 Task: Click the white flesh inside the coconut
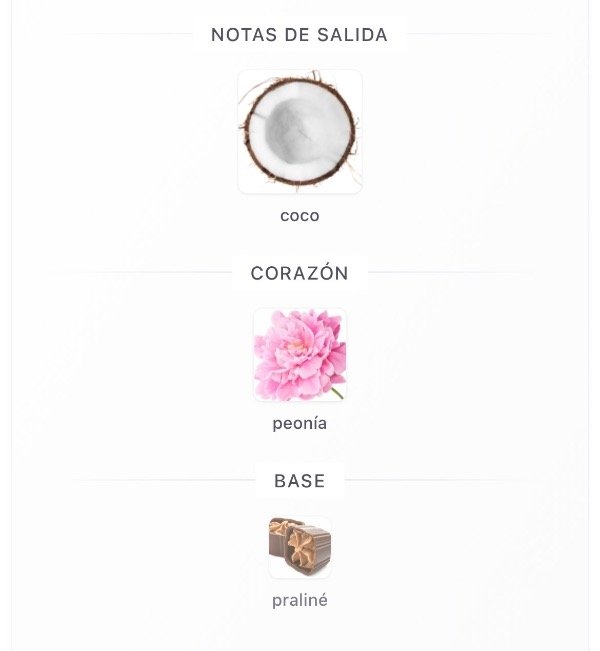296,127
